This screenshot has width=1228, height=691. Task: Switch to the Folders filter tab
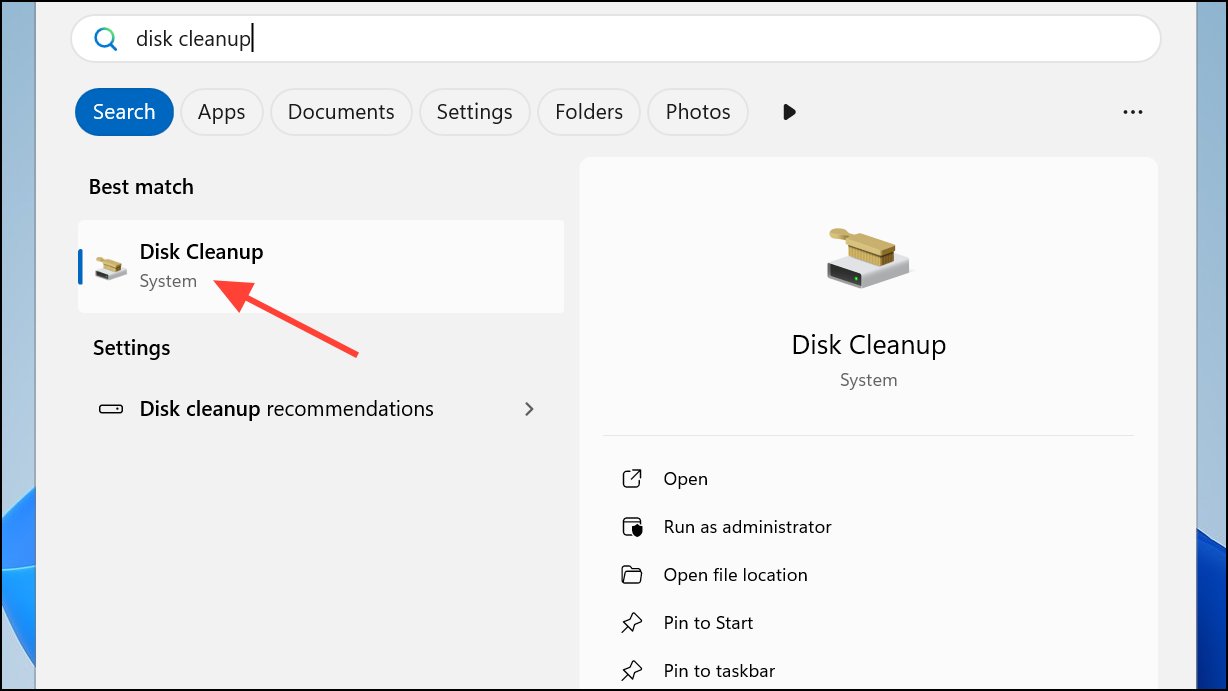click(589, 112)
